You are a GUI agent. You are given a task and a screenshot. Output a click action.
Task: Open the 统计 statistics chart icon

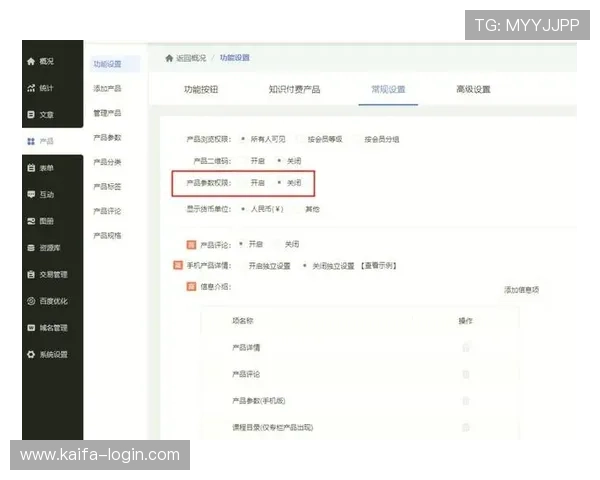coord(31,88)
